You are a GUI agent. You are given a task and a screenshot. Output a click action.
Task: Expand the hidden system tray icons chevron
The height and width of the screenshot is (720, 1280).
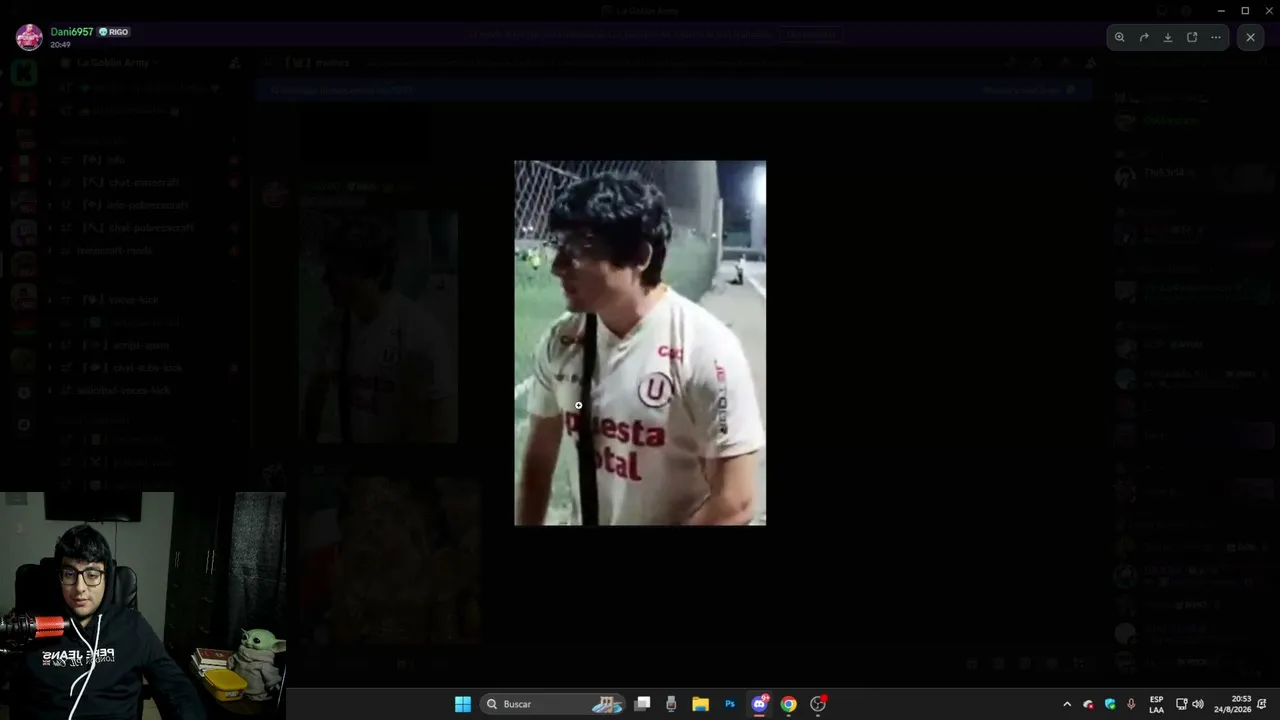click(1067, 704)
